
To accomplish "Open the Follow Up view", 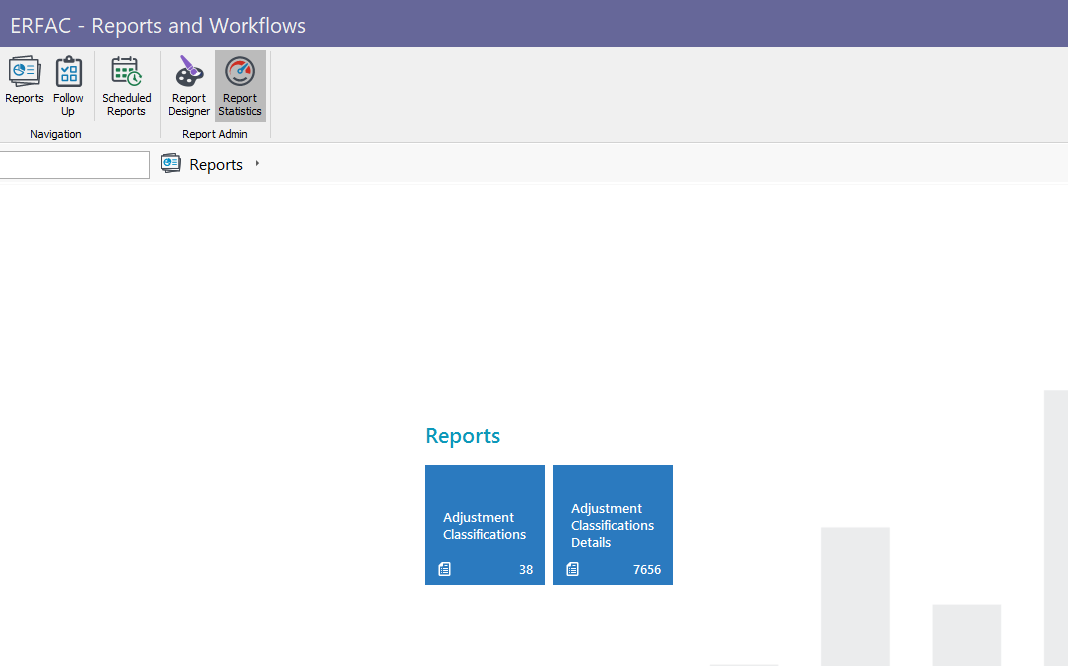I will pos(68,86).
